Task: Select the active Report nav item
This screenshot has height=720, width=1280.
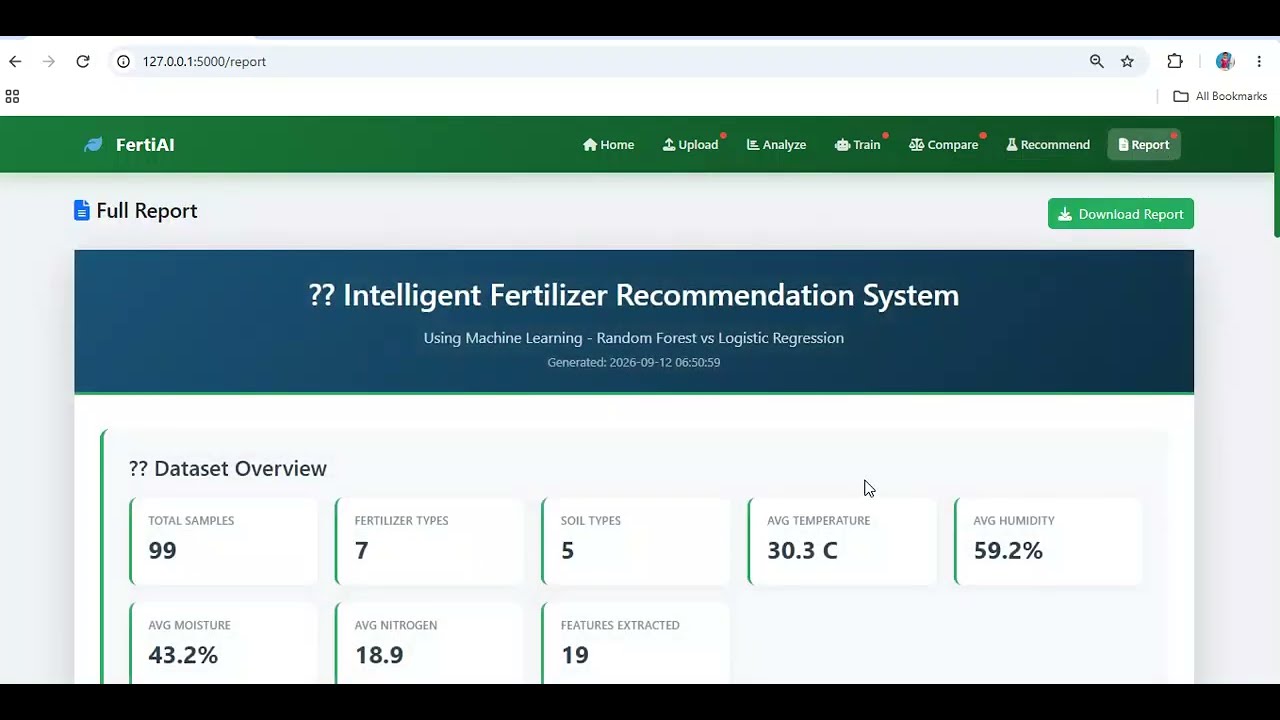Action: point(1144,145)
